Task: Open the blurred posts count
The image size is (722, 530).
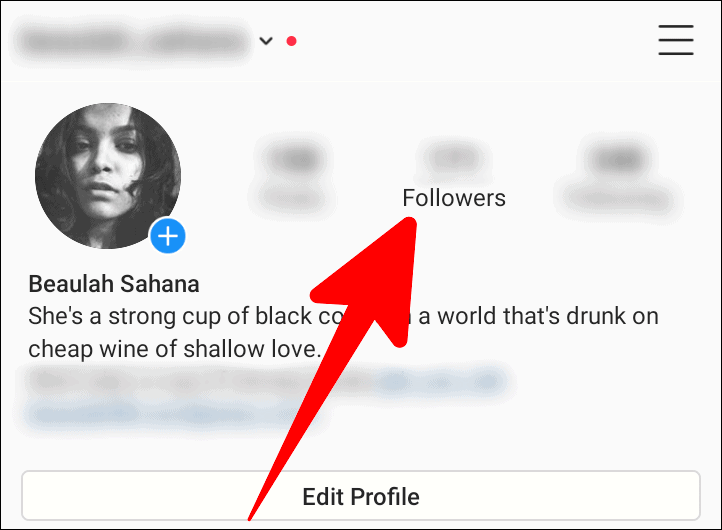Action: click(297, 159)
